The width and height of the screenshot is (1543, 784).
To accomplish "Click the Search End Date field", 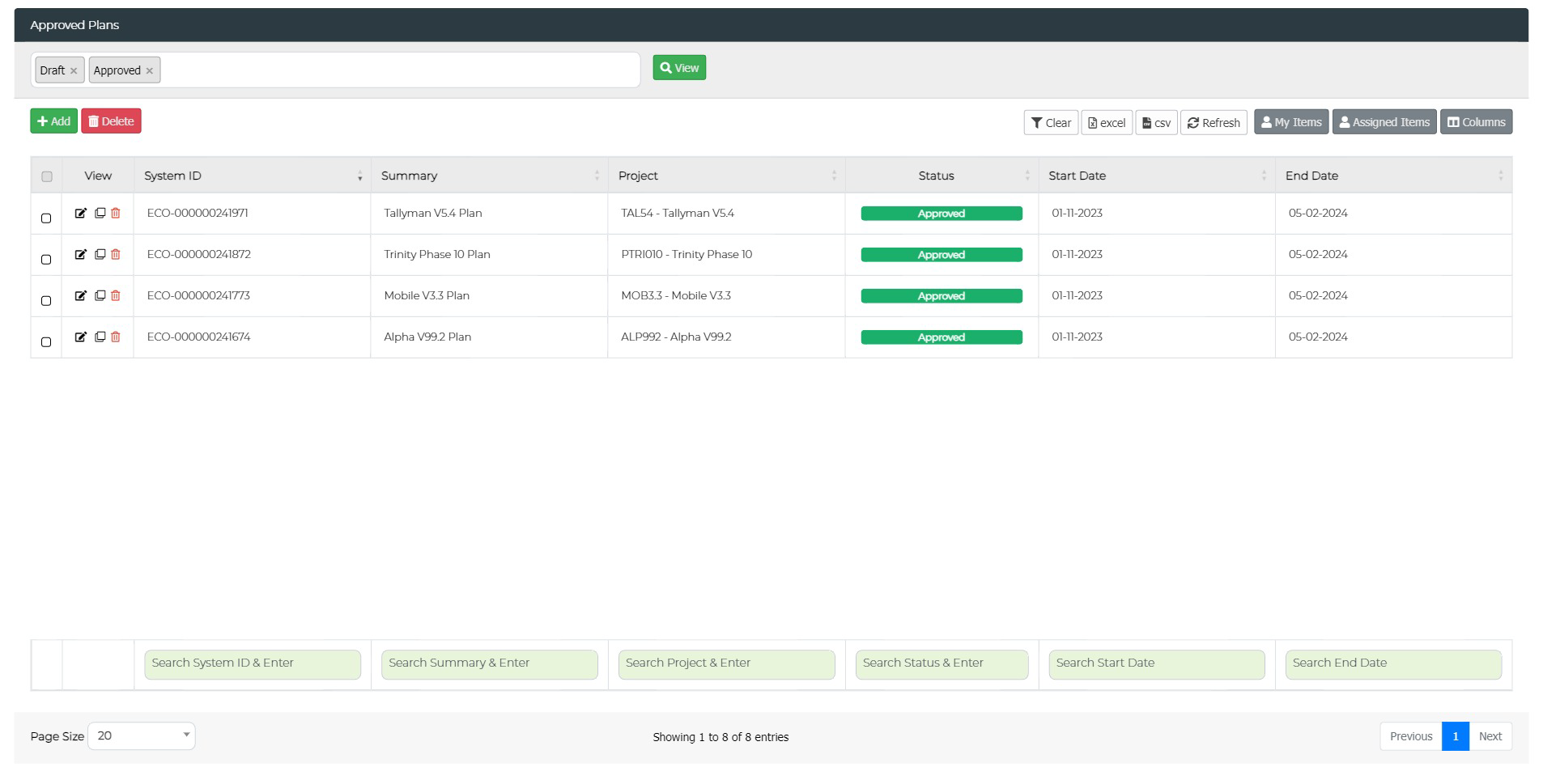I will tap(1393, 664).
